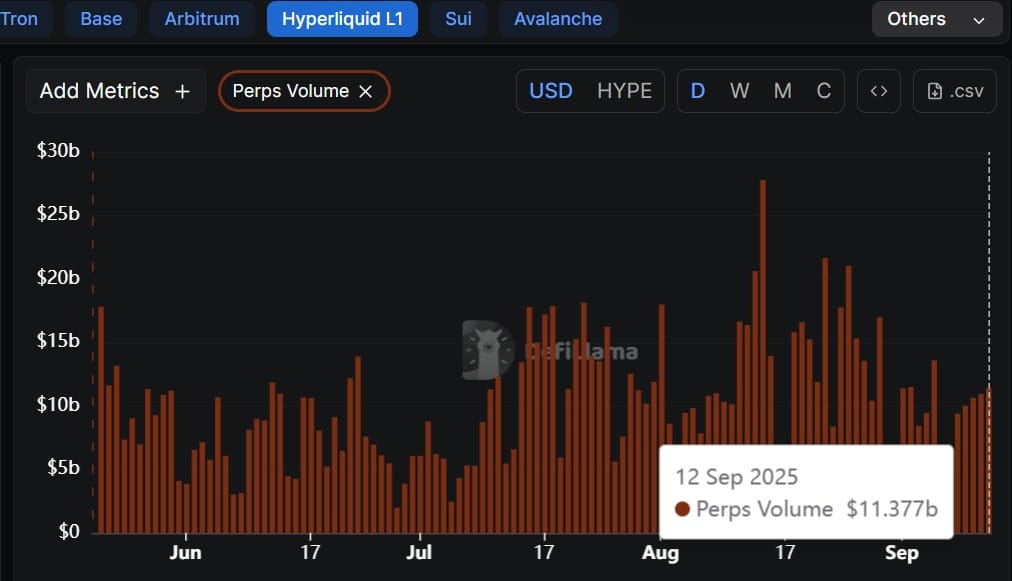Select the Sui chain button

457,18
